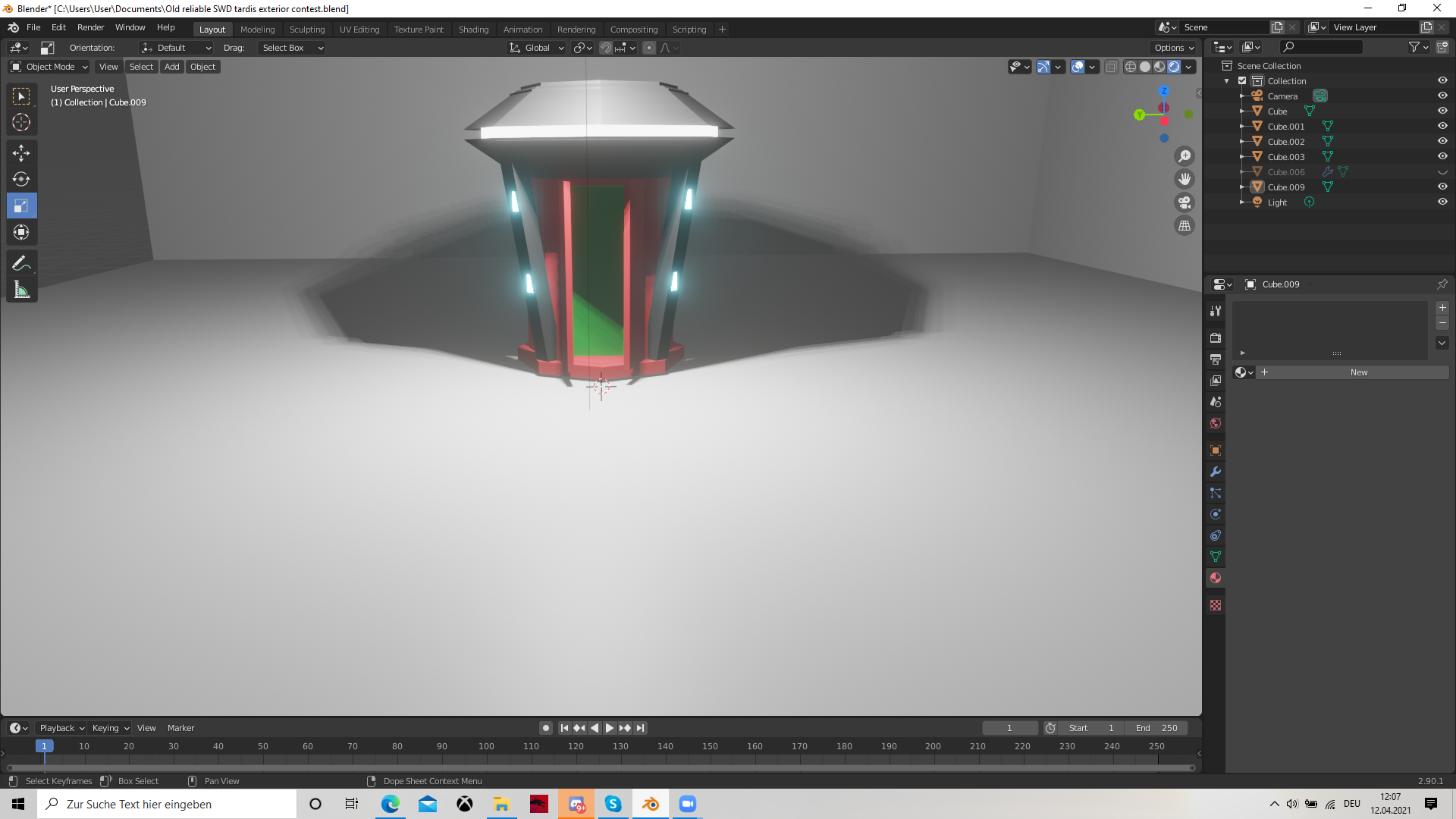This screenshot has height=819, width=1456.
Task: Jump to the timeline start frame
Action: (x=564, y=728)
